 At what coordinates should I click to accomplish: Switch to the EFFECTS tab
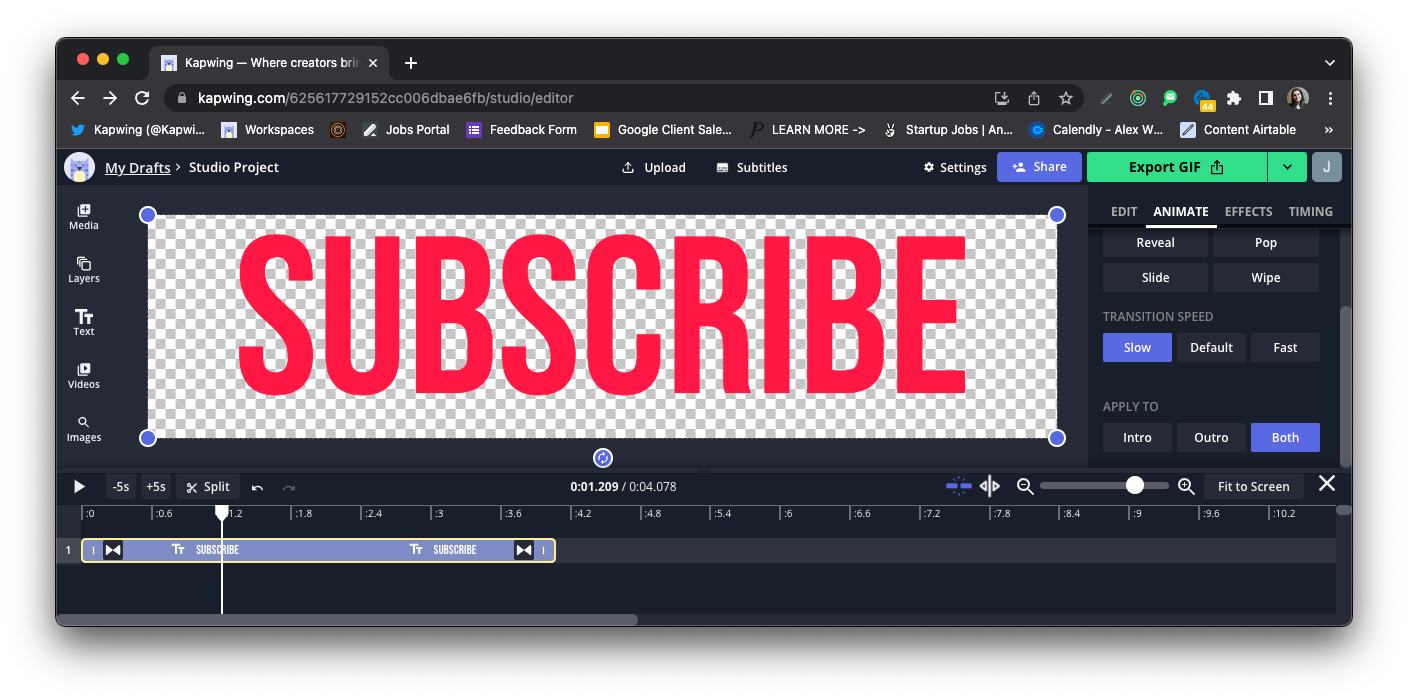tap(1249, 211)
